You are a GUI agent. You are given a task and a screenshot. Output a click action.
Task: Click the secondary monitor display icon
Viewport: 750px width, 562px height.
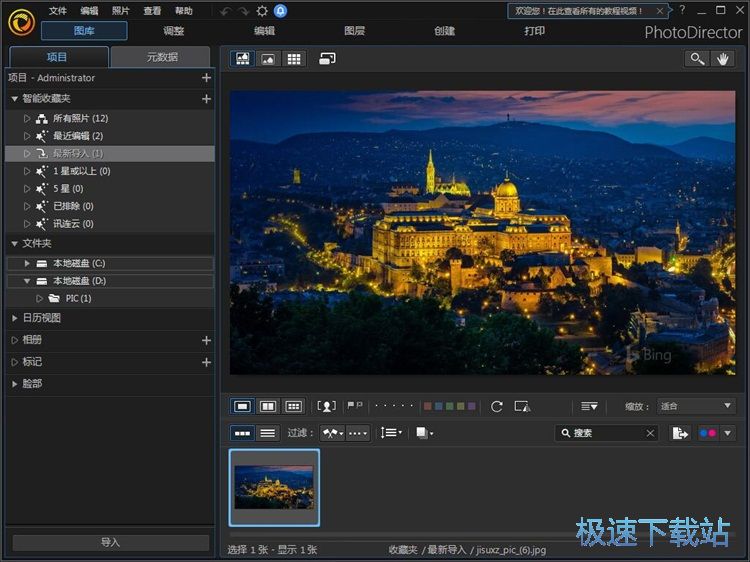[x=327, y=59]
